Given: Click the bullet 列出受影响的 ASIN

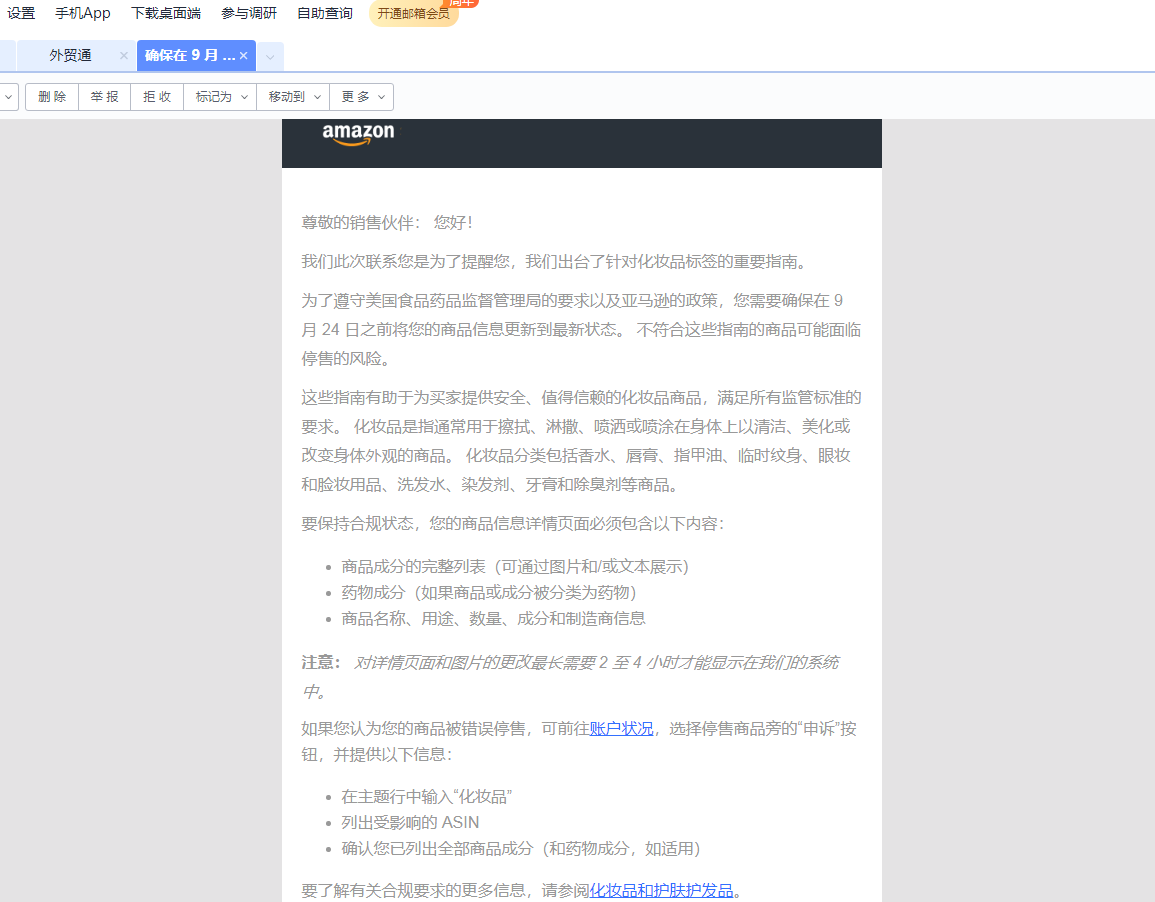Looking at the screenshot, I should 410,822.
